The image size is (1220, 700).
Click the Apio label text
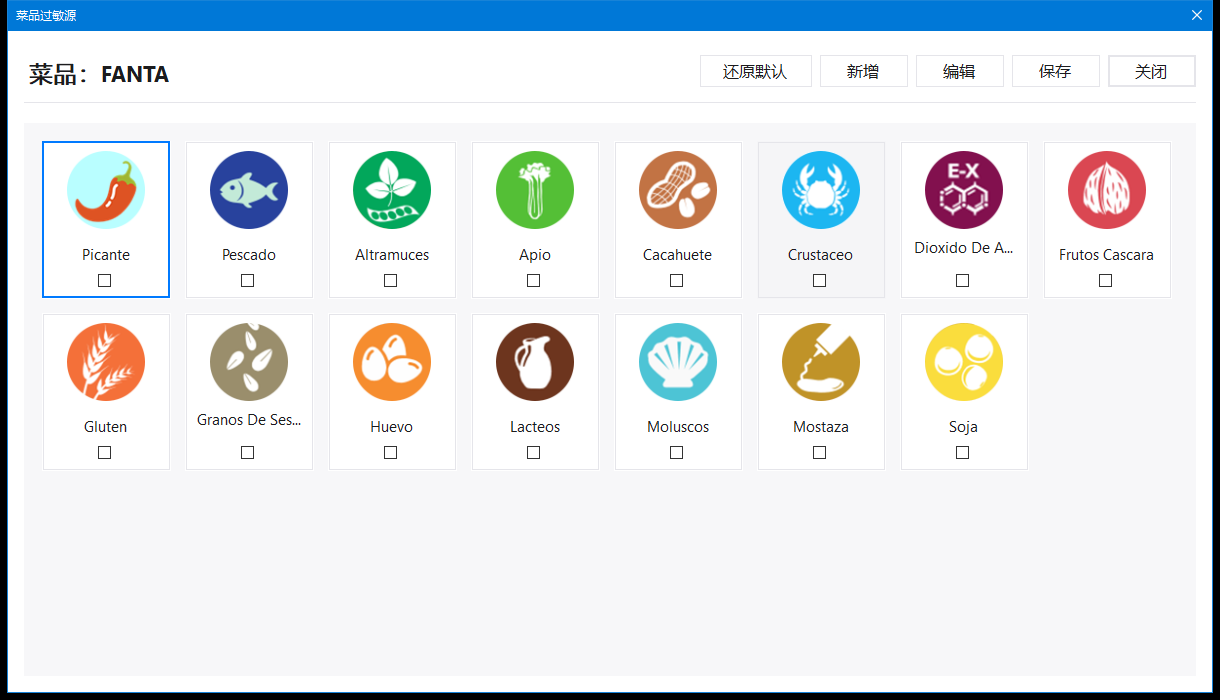pos(535,255)
